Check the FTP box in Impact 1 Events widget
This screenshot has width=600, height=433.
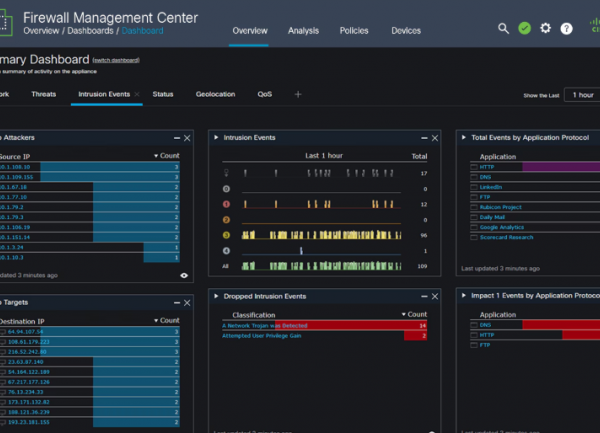pyautogui.click(x=474, y=345)
